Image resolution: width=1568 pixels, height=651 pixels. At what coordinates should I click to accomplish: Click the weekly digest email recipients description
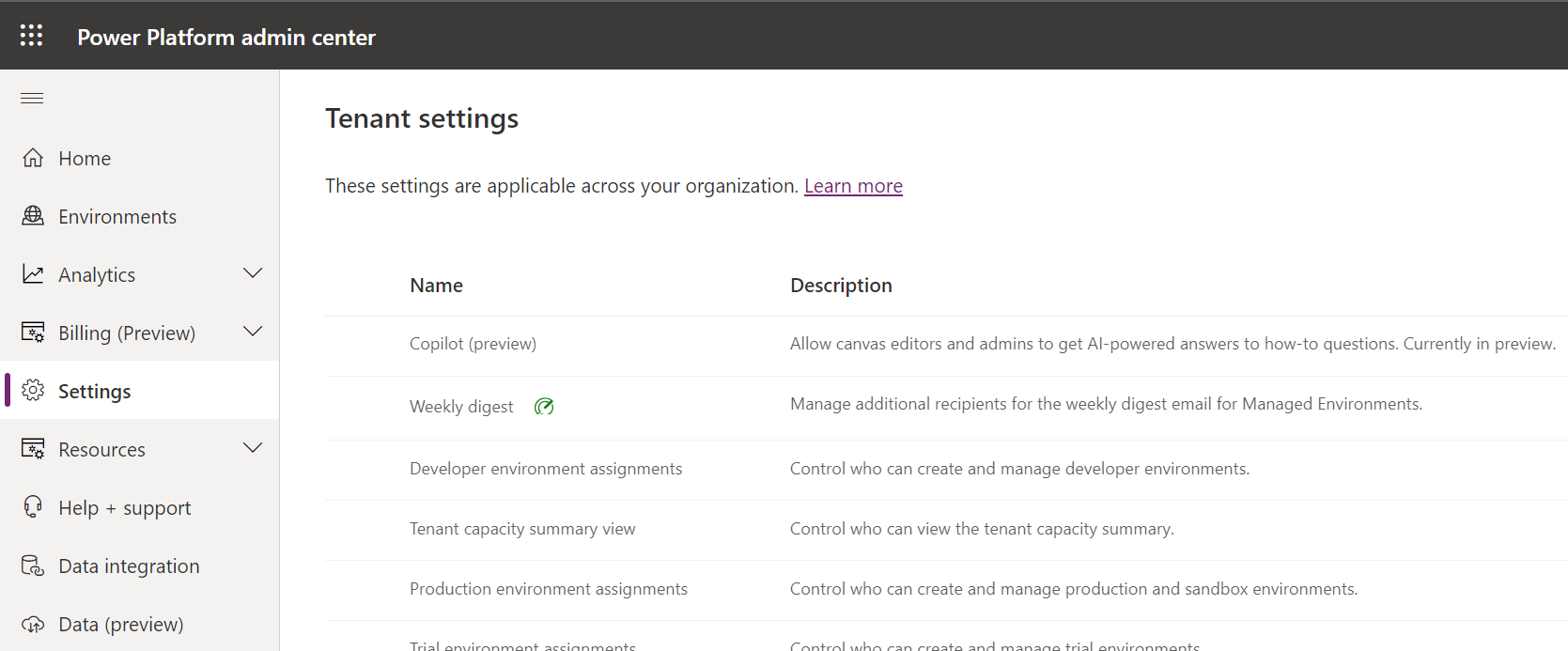click(1106, 404)
